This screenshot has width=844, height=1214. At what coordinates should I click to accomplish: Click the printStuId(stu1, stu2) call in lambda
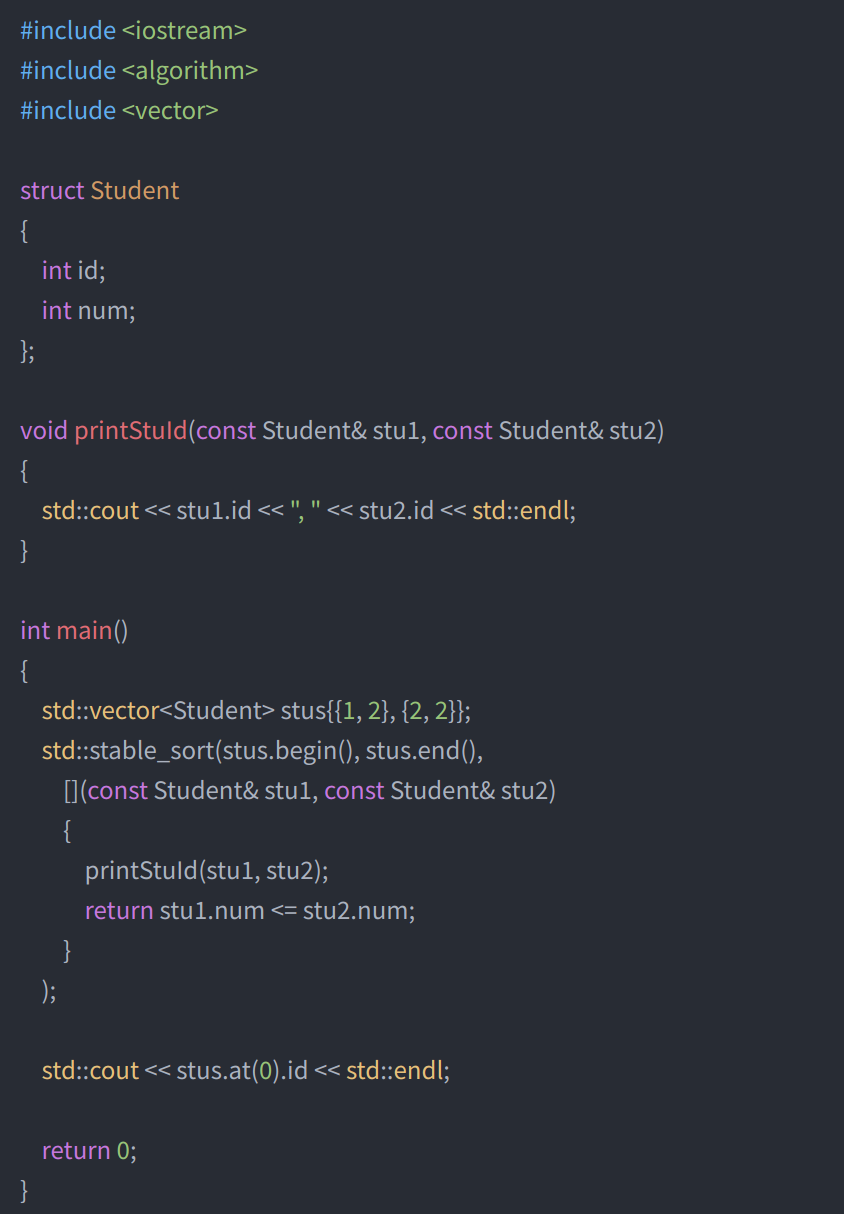206,871
